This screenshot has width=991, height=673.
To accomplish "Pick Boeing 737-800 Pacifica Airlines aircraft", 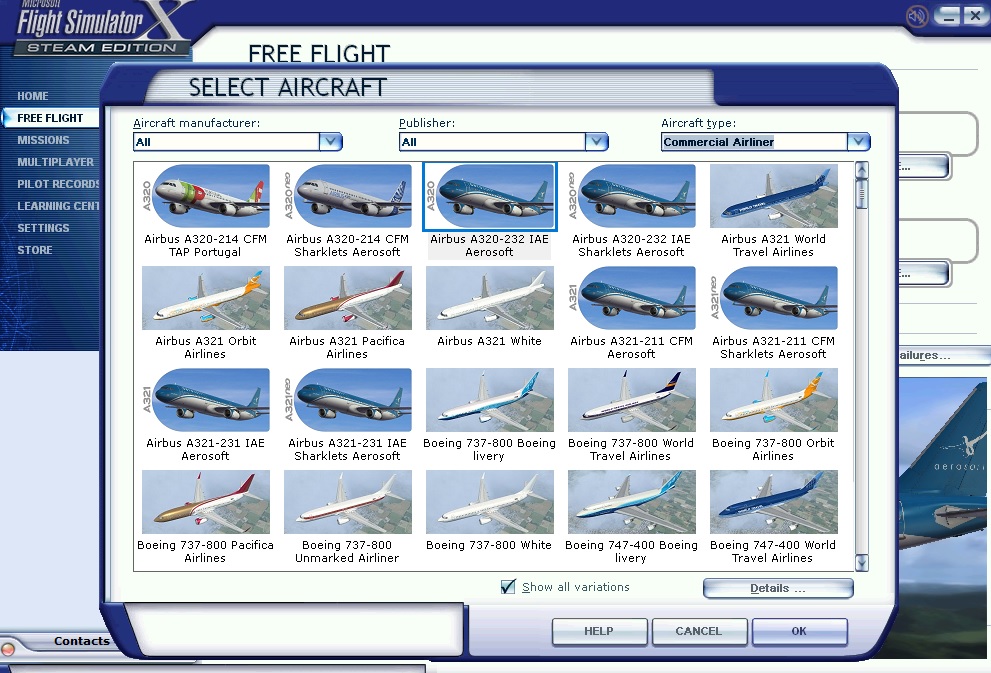I will click(206, 502).
